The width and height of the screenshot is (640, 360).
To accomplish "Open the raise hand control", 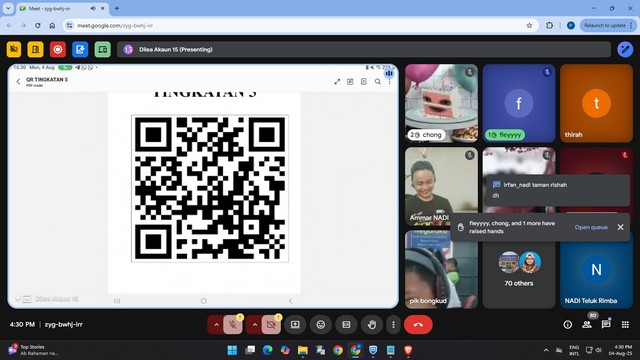I will [x=371, y=325].
